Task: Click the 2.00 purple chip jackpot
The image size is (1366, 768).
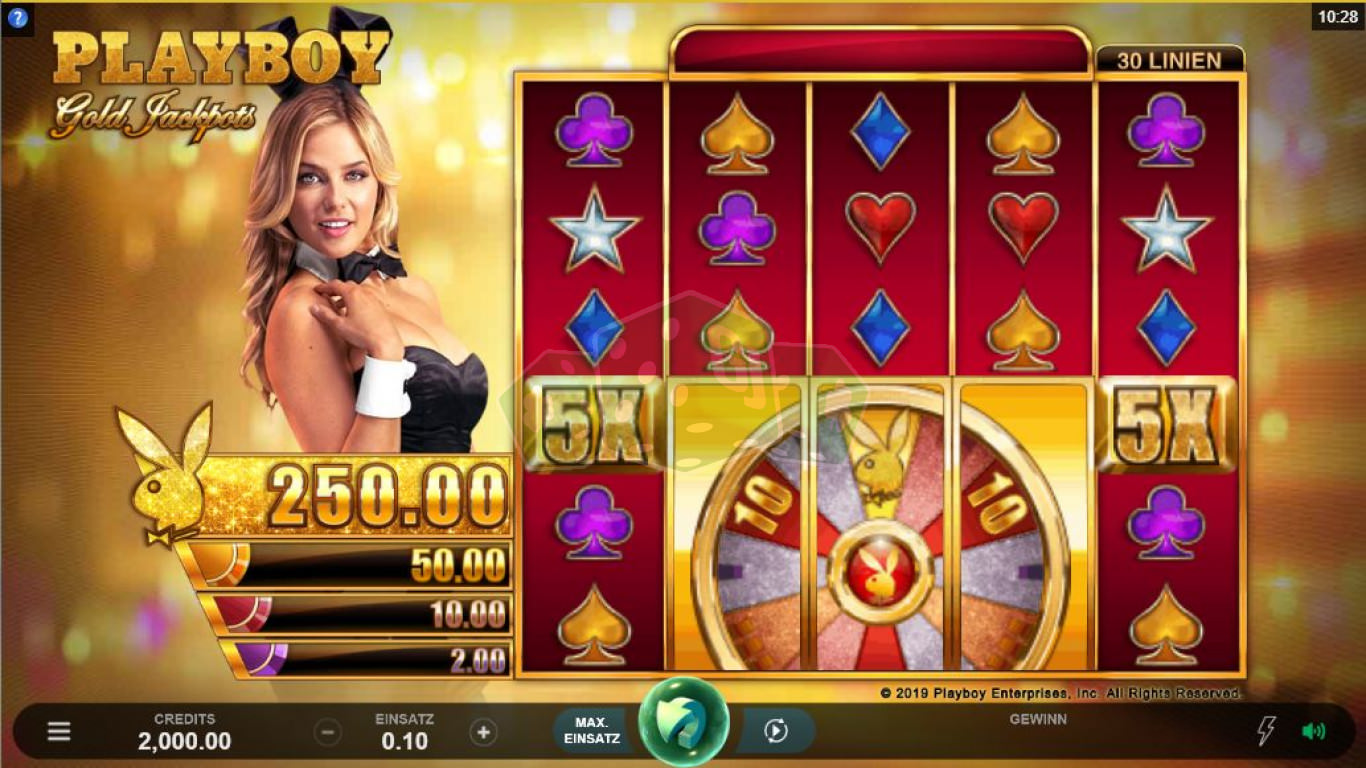Action: [366, 659]
